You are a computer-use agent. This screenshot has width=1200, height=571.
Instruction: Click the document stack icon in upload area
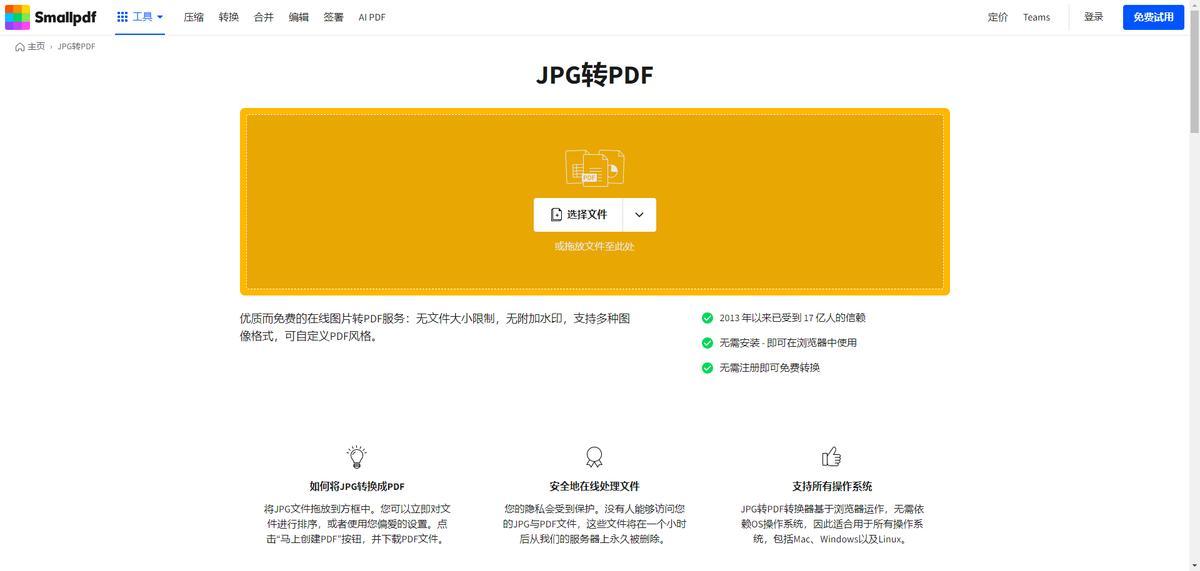[594, 167]
